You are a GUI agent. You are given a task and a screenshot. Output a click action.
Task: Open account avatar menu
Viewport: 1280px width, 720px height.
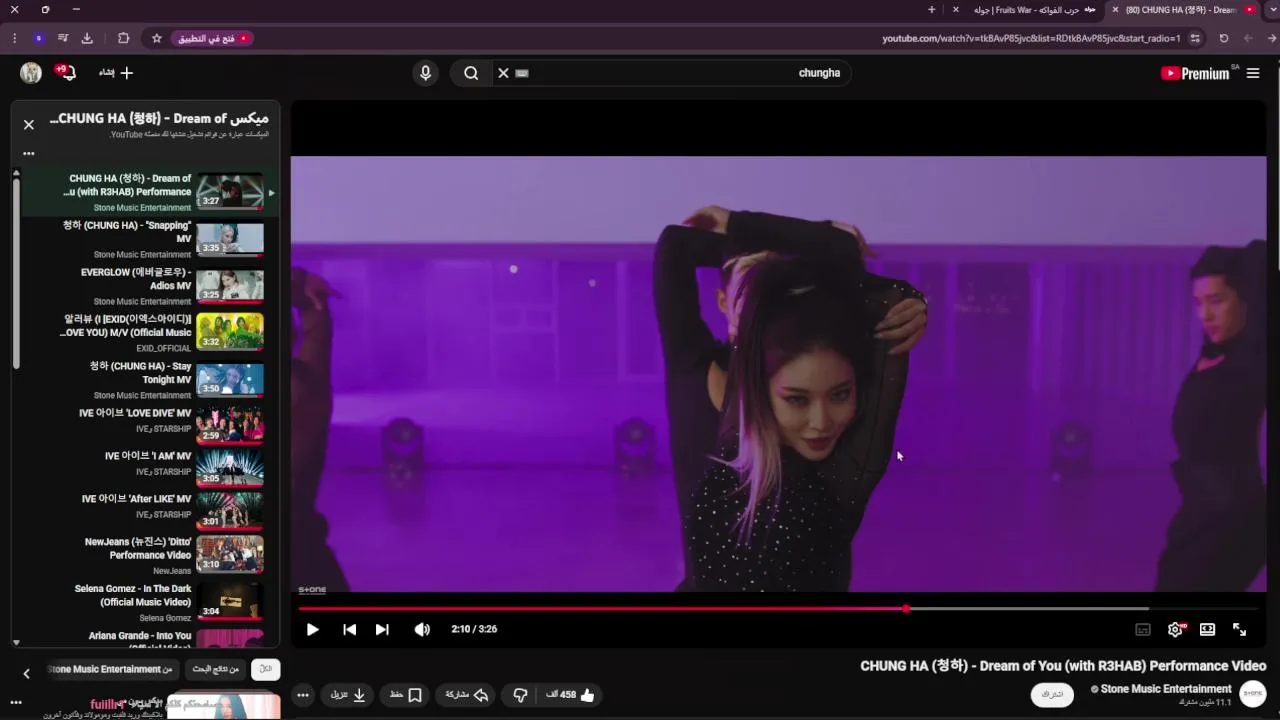point(31,73)
